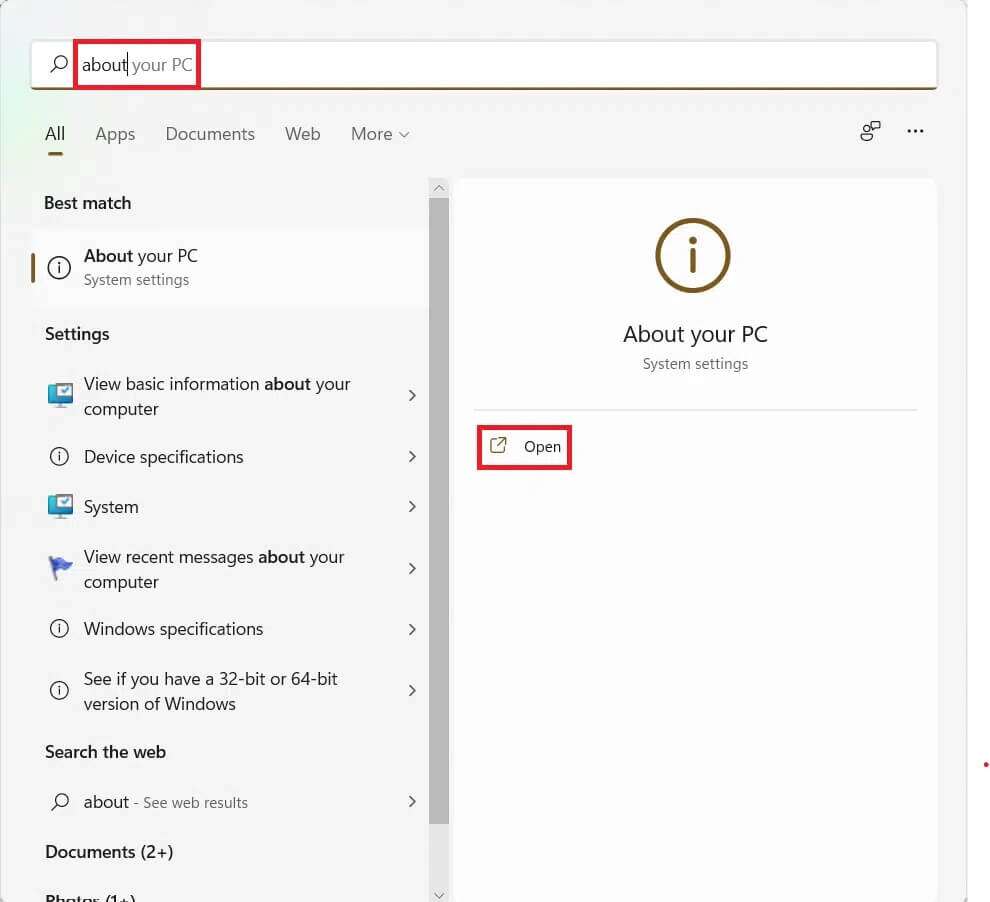This screenshot has height=902, width=990.
Task: Click the magnifier icon in the search box
Action: [59, 64]
